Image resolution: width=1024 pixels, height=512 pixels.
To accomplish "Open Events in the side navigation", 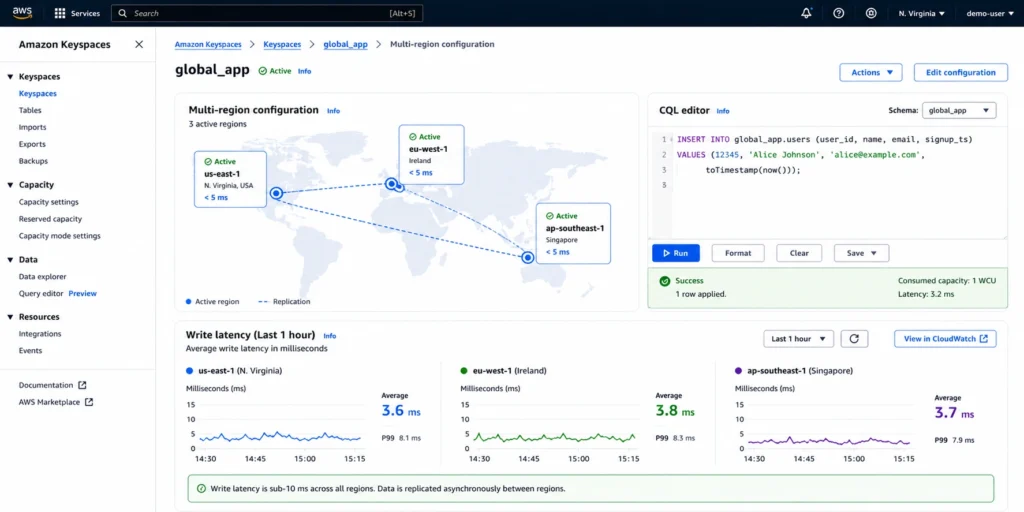I will point(31,351).
